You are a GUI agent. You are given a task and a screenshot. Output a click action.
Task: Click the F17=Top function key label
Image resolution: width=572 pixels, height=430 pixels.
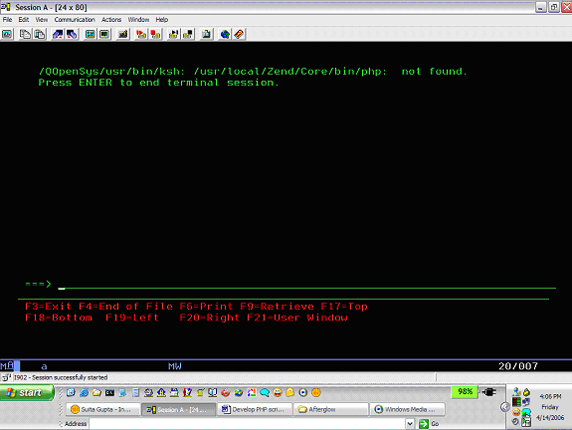344,306
